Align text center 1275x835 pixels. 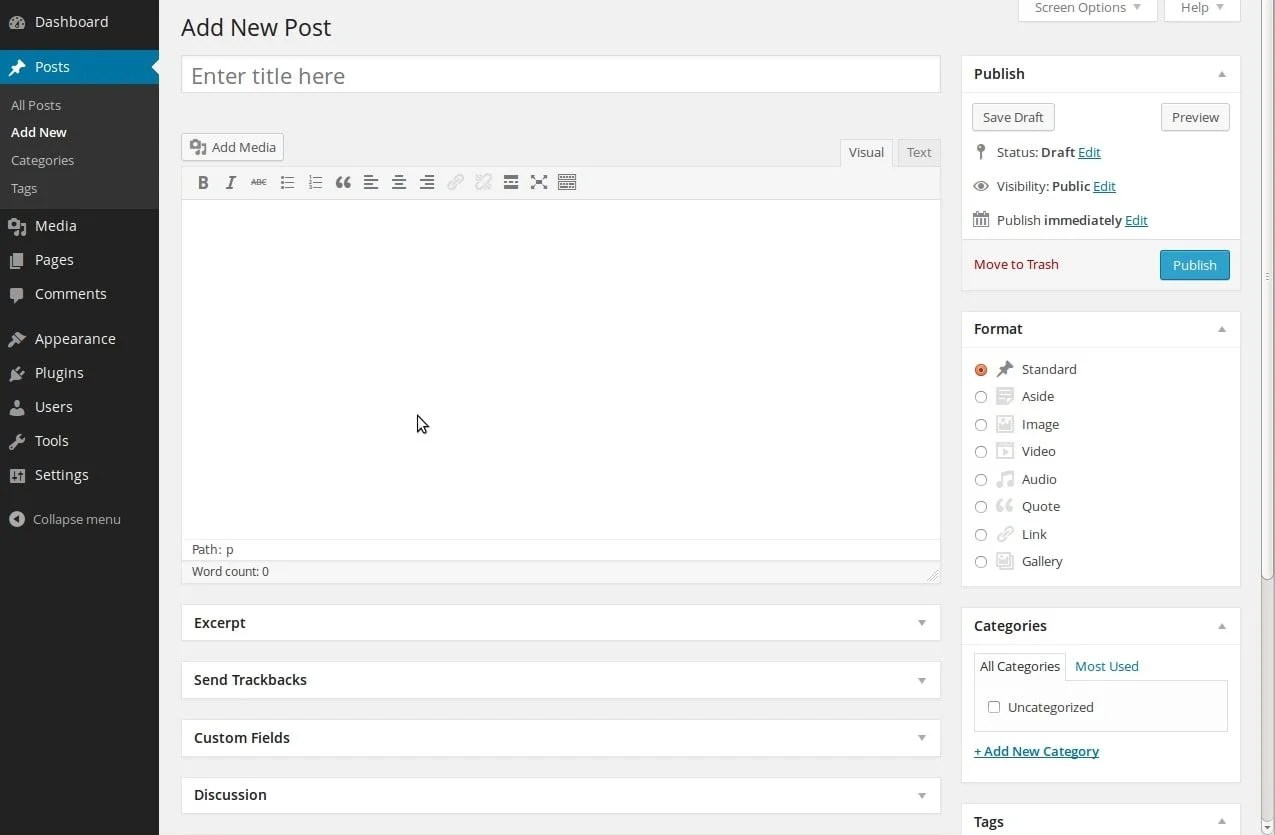pyautogui.click(x=399, y=182)
